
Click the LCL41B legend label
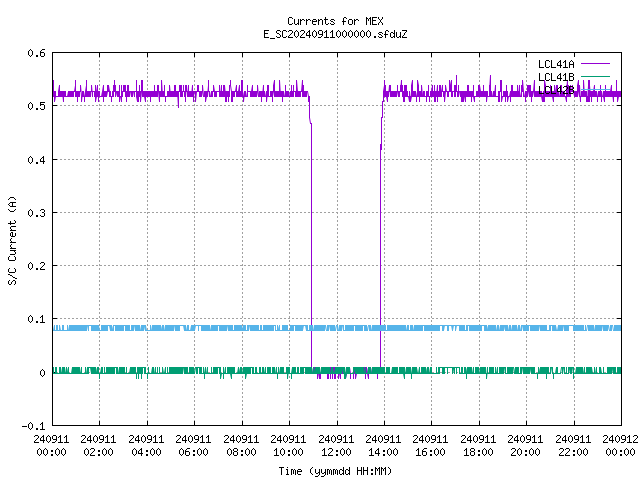point(556,77)
